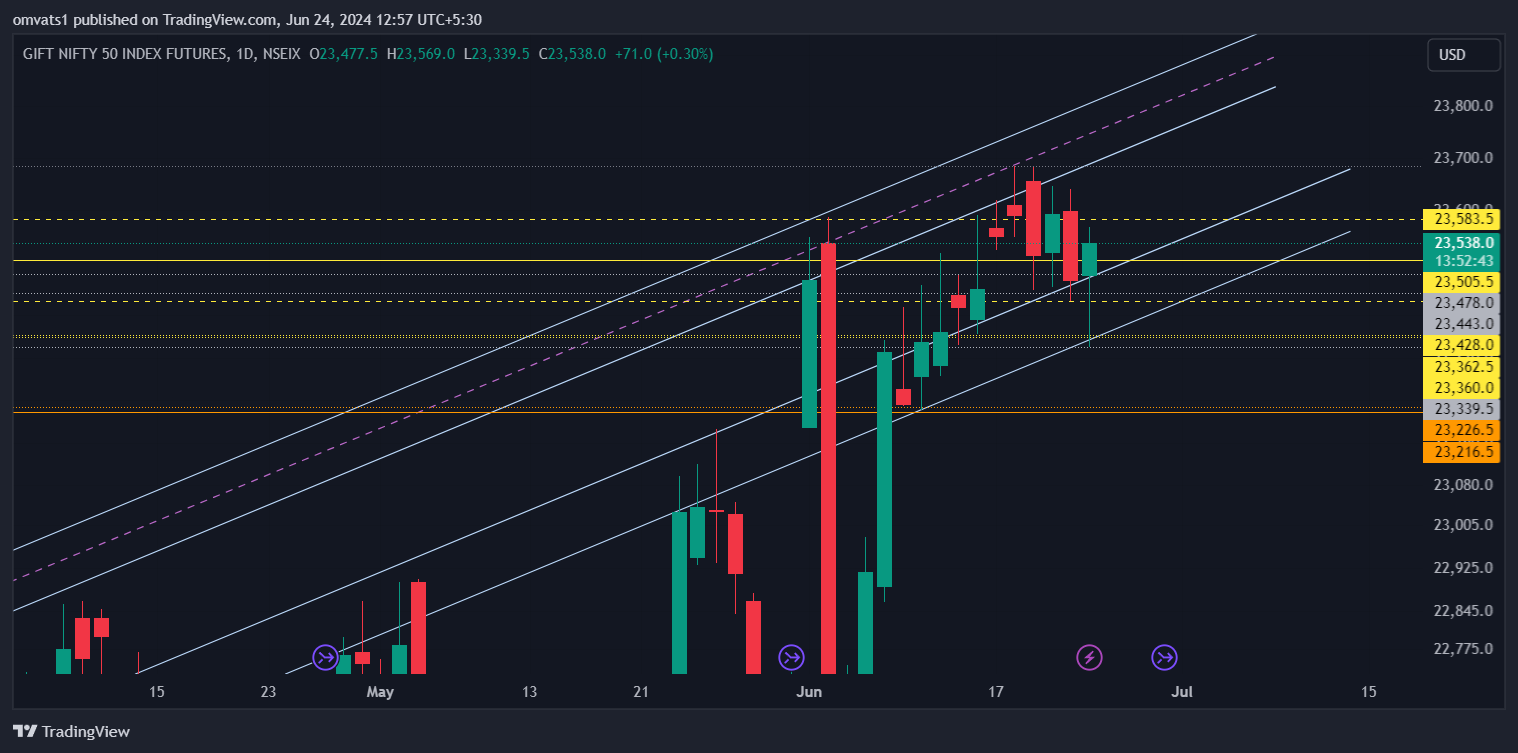The width and height of the screenshot is (1518, 753).
Task: Click the 23 date label on time axis
Action: tap(268, 692)
